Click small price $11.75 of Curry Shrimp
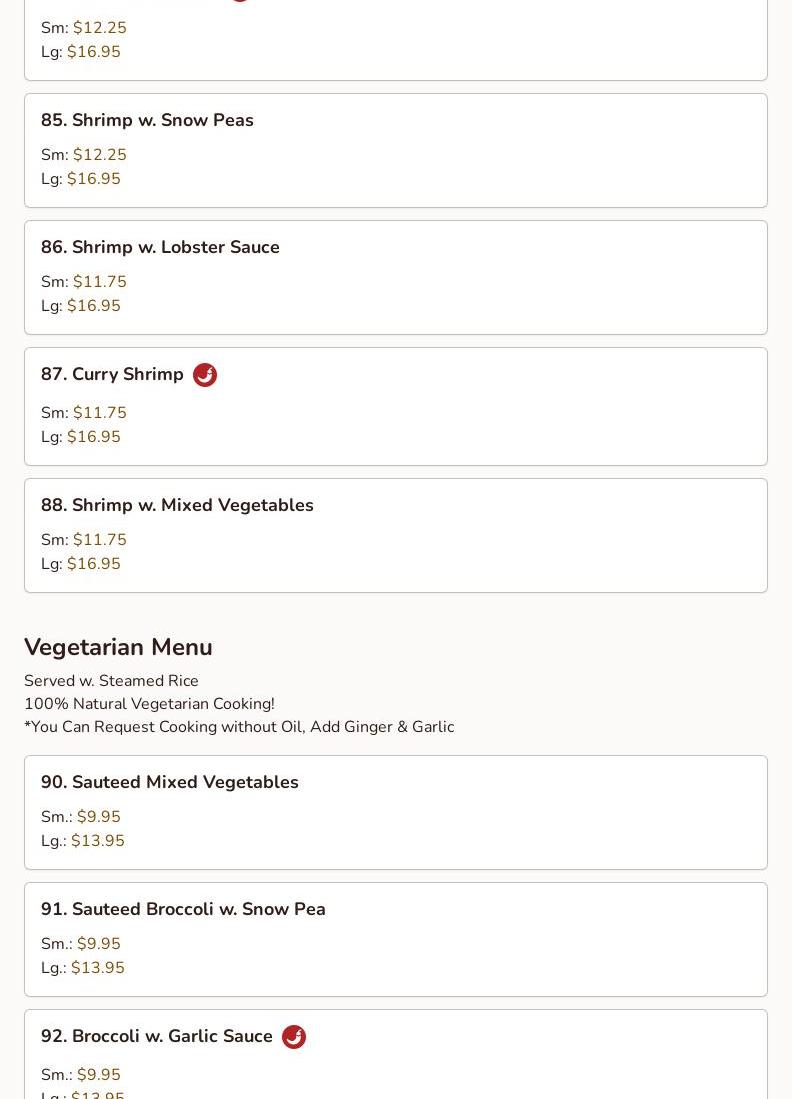The width and height of the screenshot is (792, 1099). 100,412
